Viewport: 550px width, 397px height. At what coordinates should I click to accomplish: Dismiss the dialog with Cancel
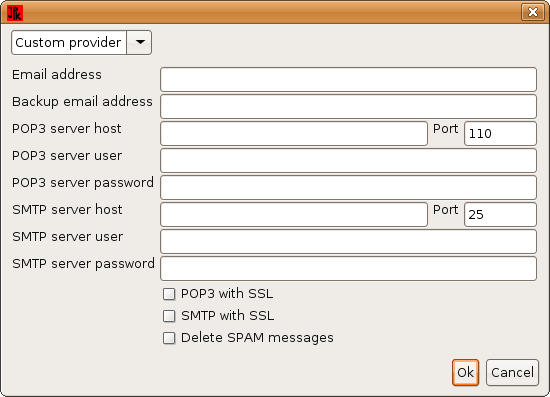[512, 372]
